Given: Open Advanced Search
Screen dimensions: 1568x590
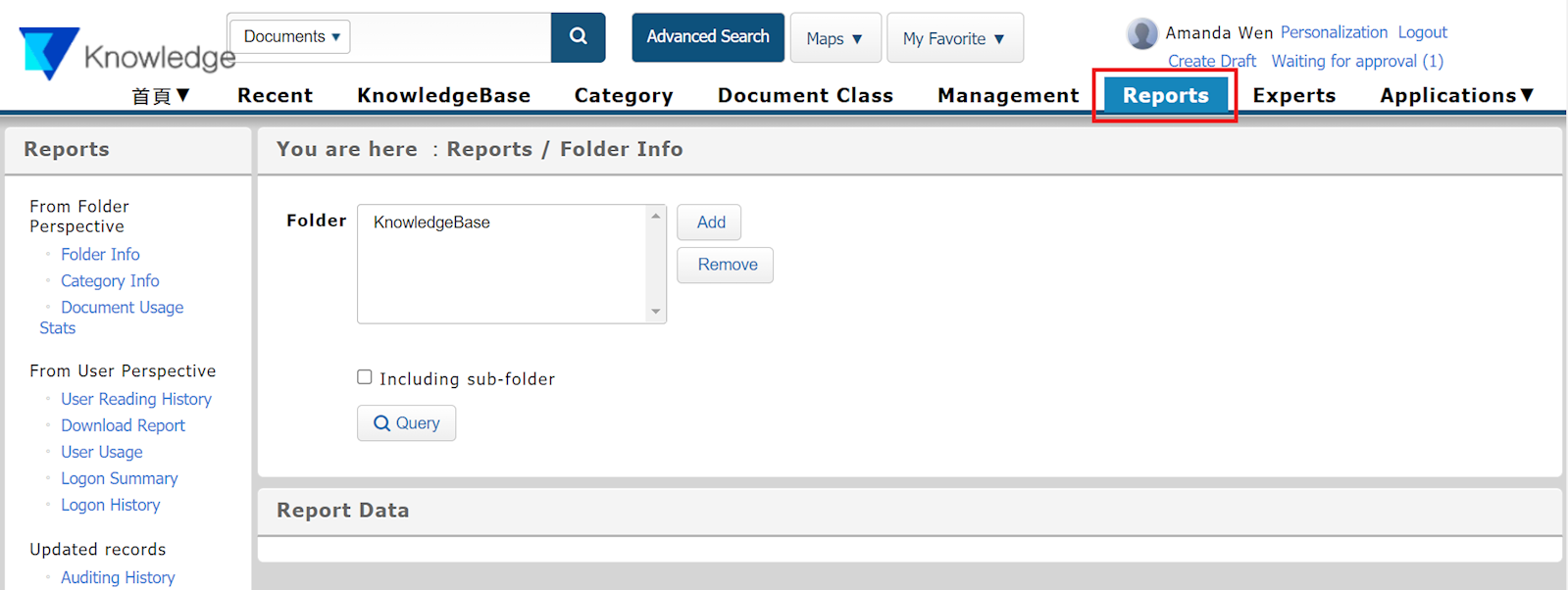Looking at the screenshot, I should click(x=707, y=37).
